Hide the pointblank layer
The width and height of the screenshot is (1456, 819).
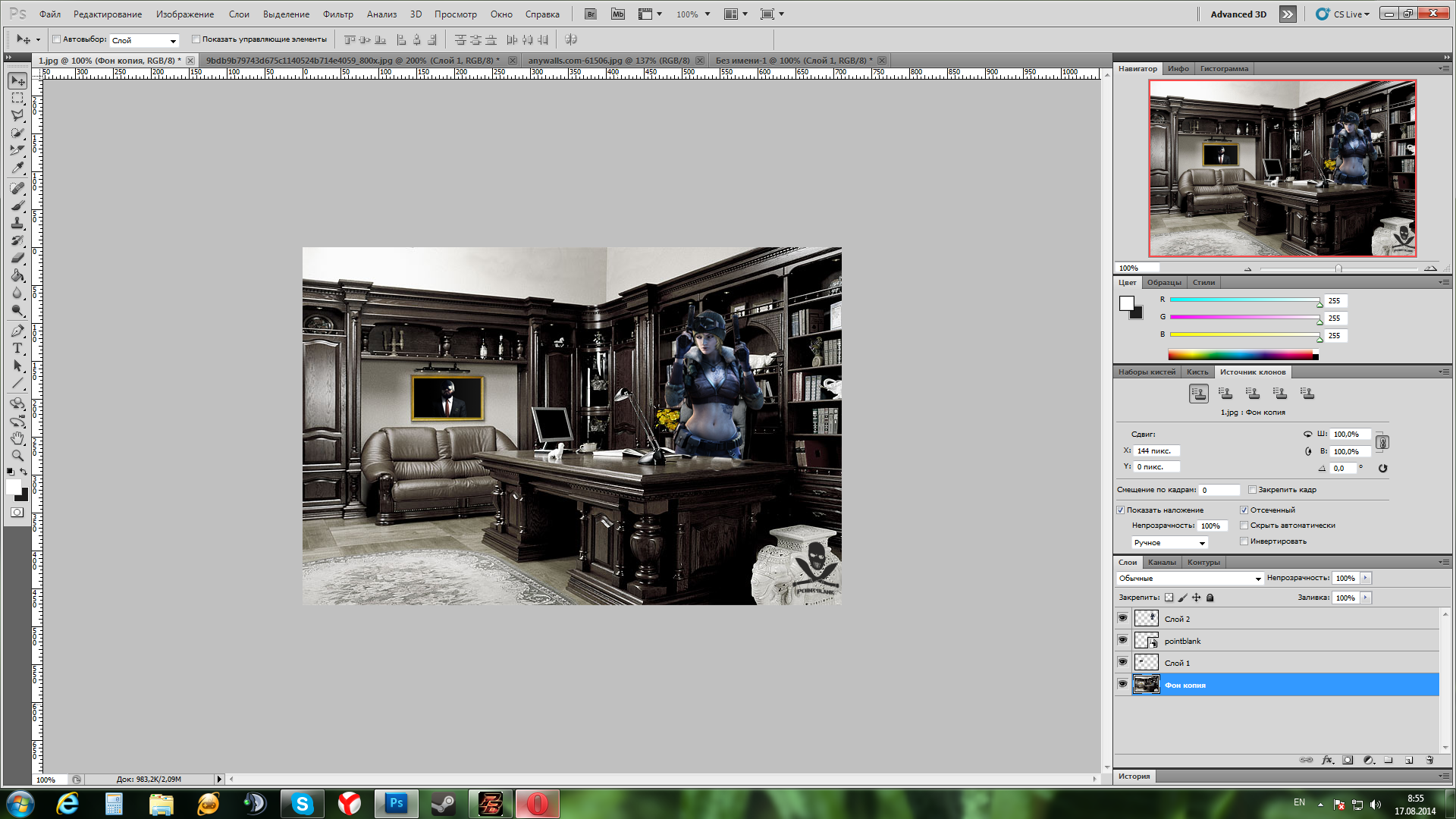point(1122,641)
